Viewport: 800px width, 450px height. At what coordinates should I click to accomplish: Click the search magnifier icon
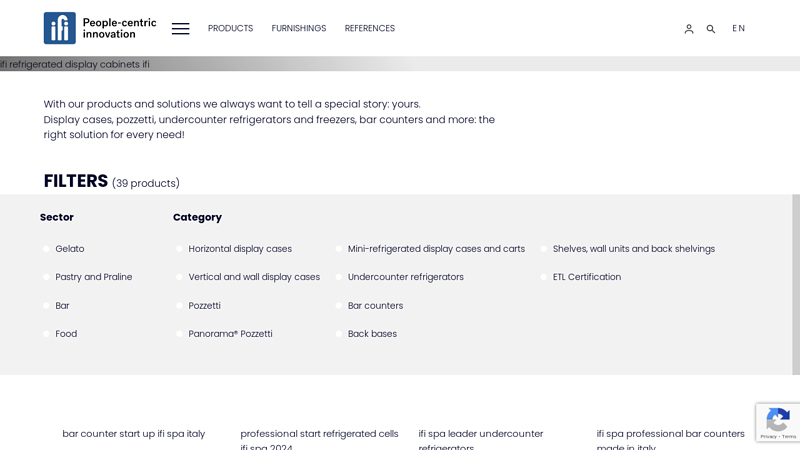click(x=711, y=29)
